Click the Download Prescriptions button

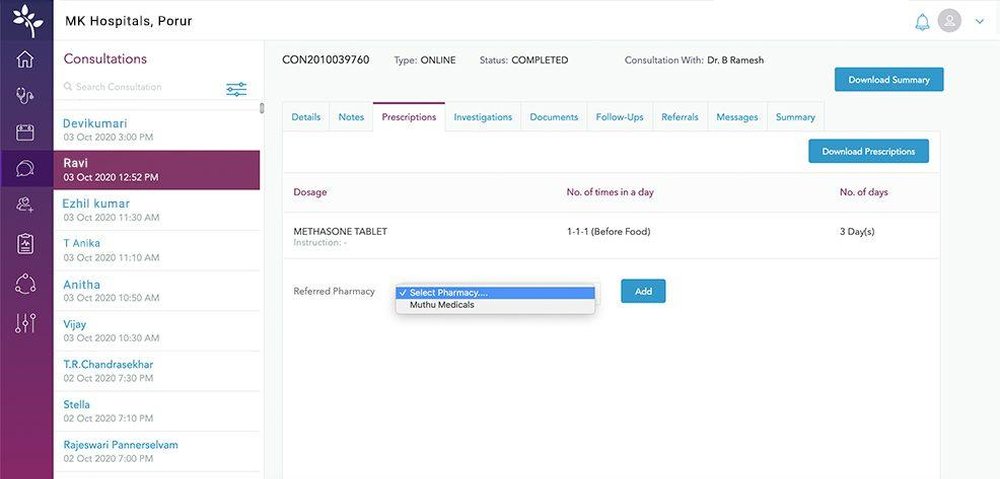869,151
